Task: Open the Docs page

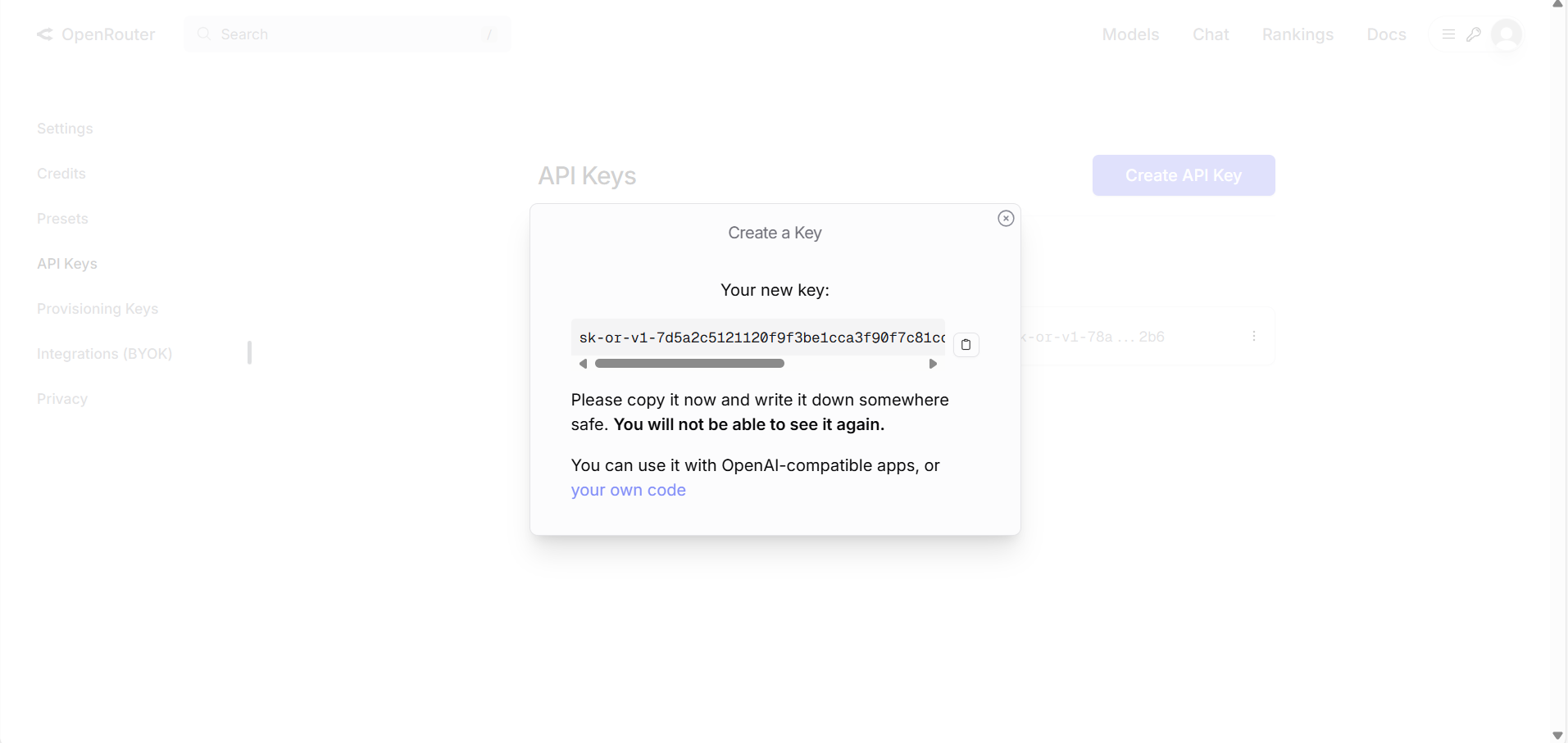Action: click(x=1386, y=34)
